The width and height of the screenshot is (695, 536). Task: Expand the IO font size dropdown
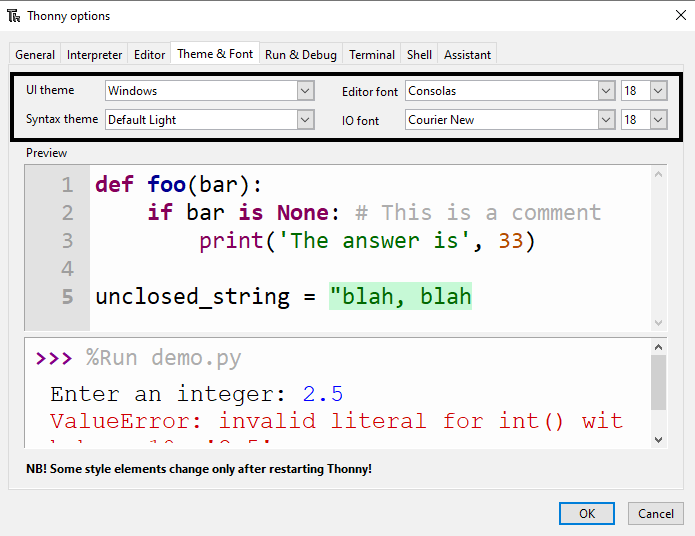(657, 120)
